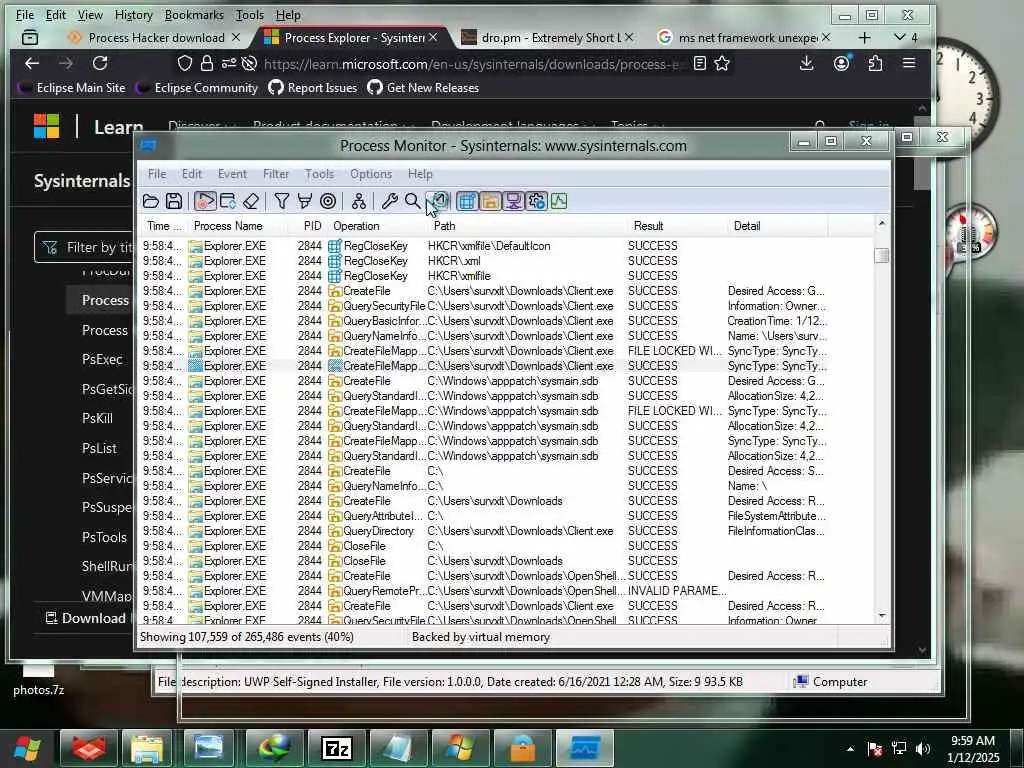This screenshot has width=1024, height=768.
Task: Click Eclipse Community bookmark
Action: (x=198, y=88)
